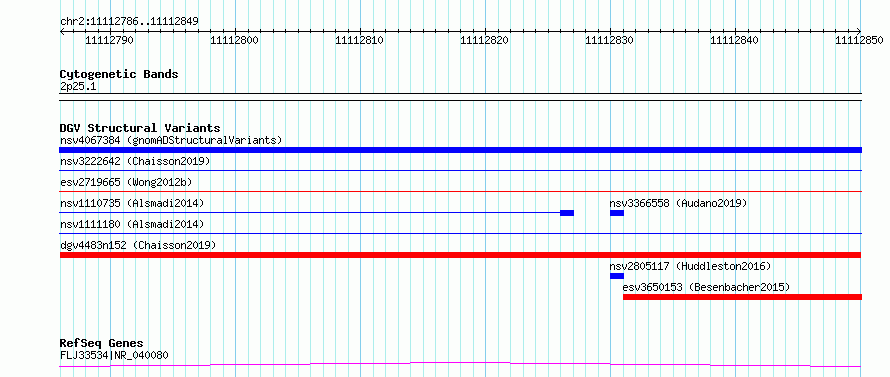Click the nsv4067384 gnomAD blue variant bar

(460, 150)
